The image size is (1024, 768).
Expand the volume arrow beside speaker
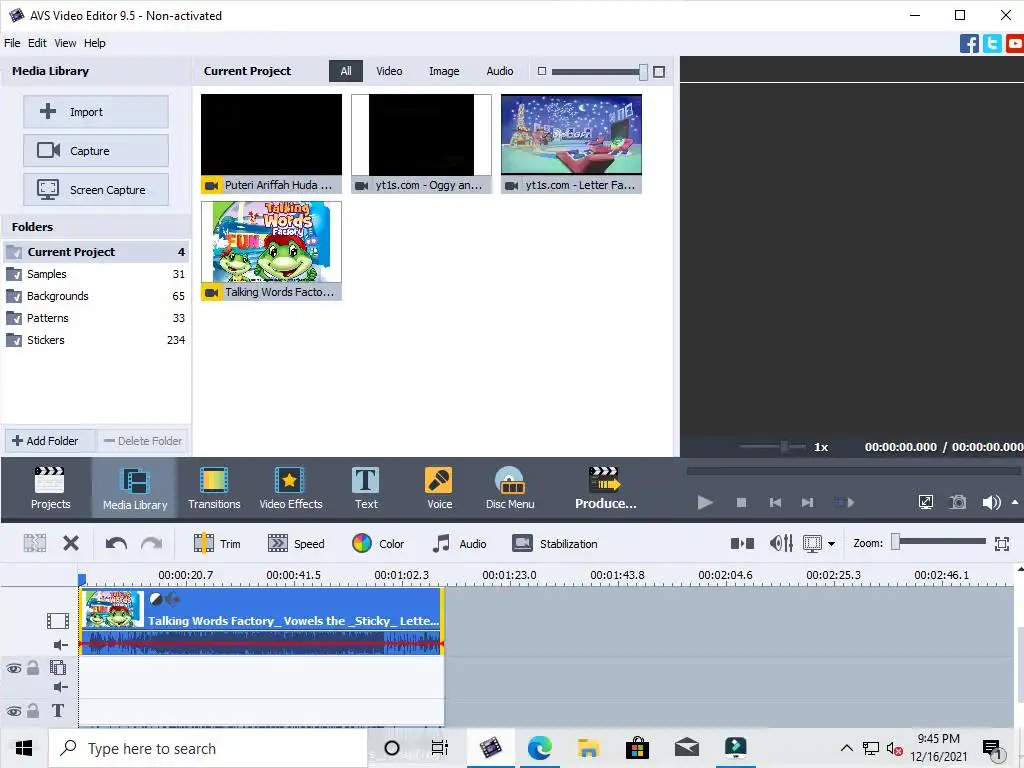(x=1014, y=502)
